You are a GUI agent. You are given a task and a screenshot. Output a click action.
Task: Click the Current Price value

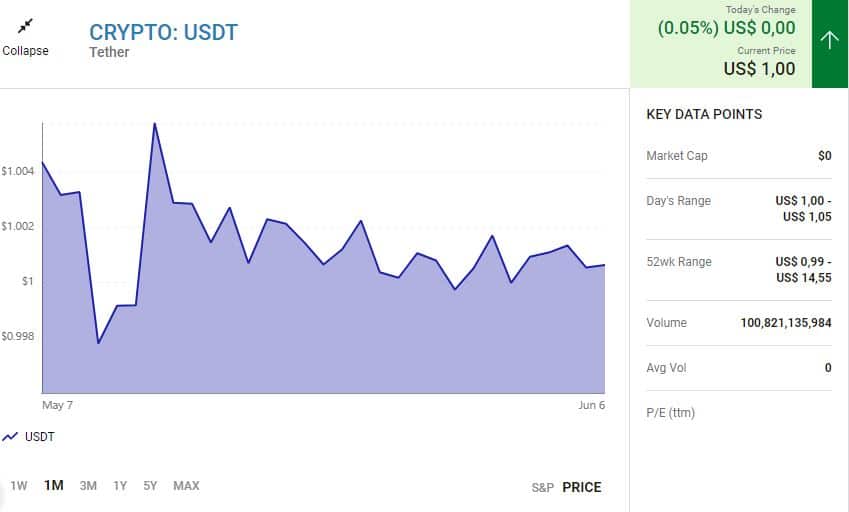(759, 69)
